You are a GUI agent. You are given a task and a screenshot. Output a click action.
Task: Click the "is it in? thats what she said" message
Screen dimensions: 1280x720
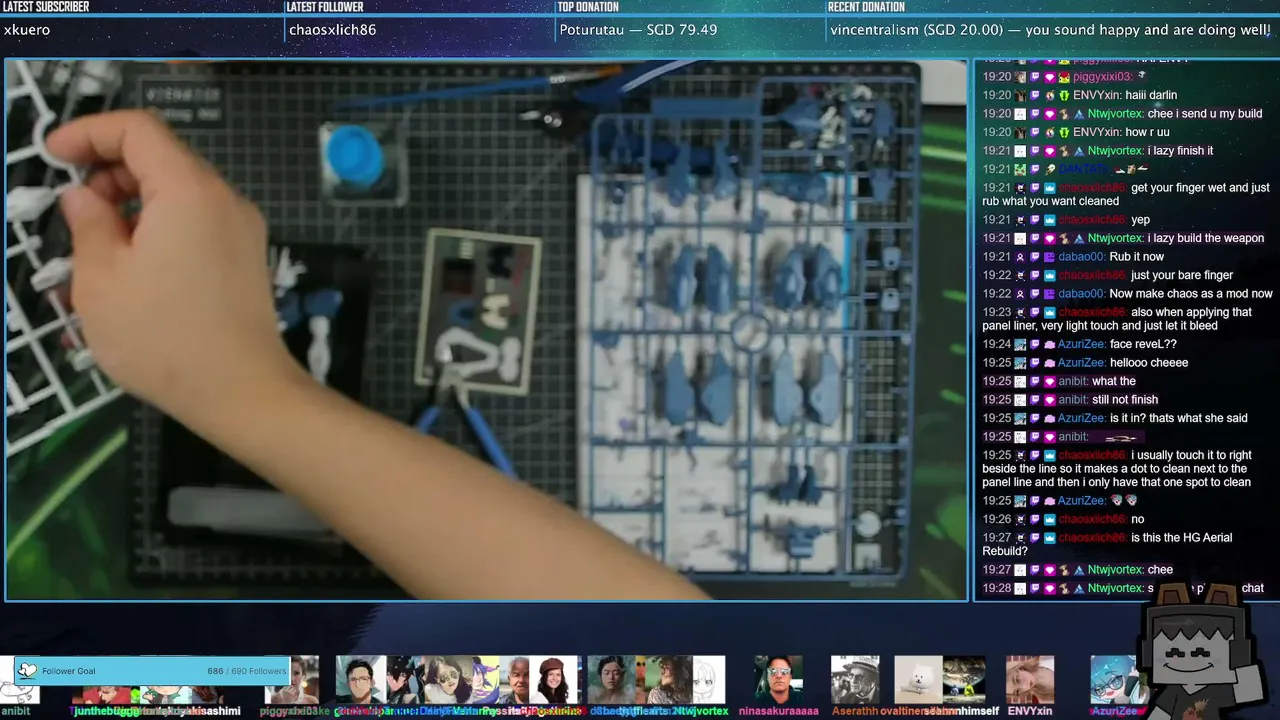(1179, 418)
